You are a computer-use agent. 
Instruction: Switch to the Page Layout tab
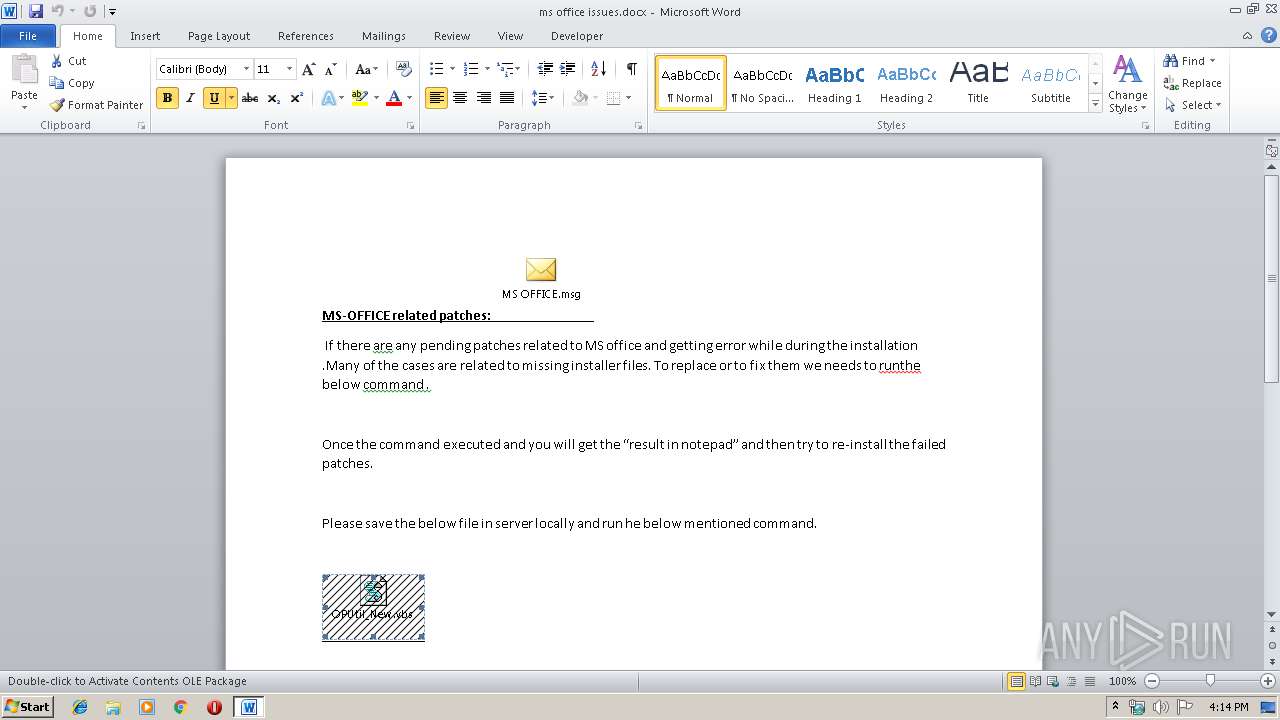tap(219, 36)
